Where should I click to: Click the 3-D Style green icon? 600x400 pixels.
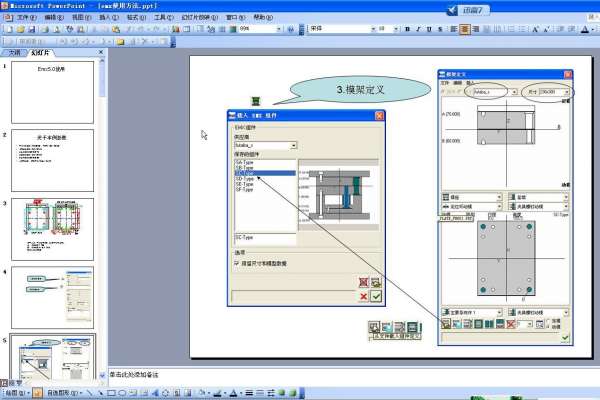pos(293,393)
